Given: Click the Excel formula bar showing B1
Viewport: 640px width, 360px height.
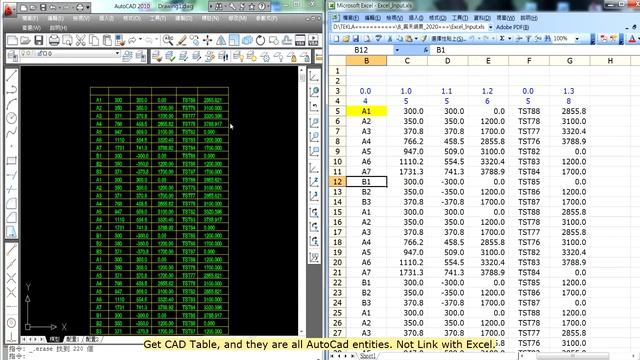Looking at the screenshot, I should 535,50.
